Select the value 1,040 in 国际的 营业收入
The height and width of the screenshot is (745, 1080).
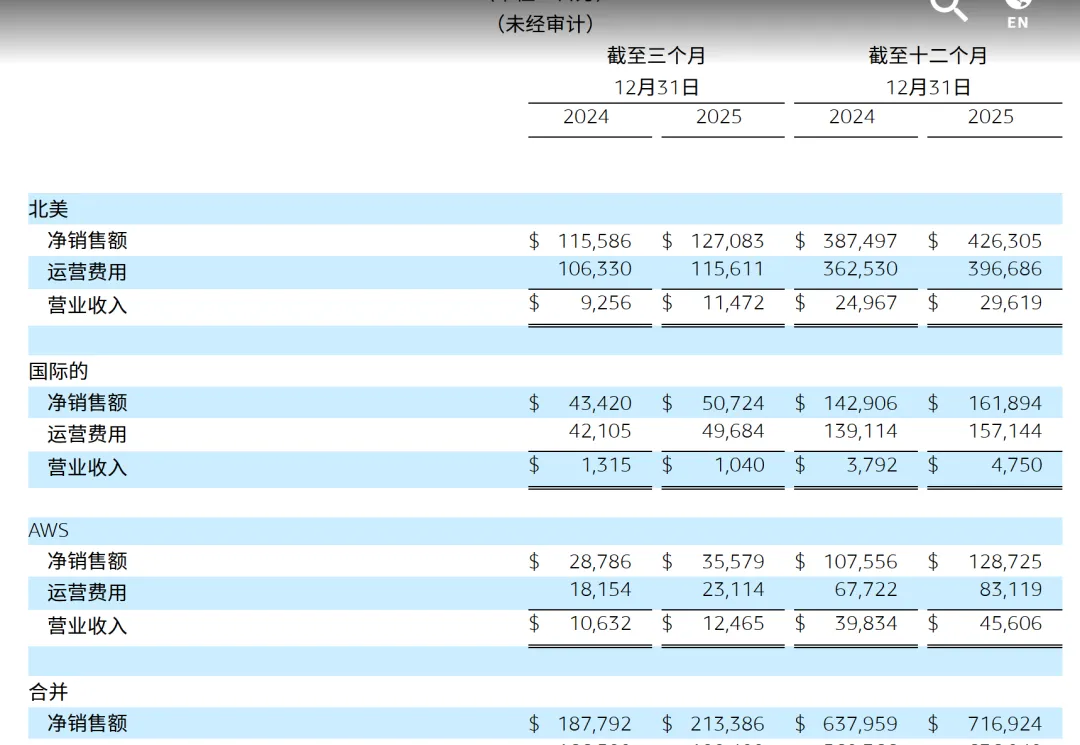pyautogui.click(x=740, y=465)
